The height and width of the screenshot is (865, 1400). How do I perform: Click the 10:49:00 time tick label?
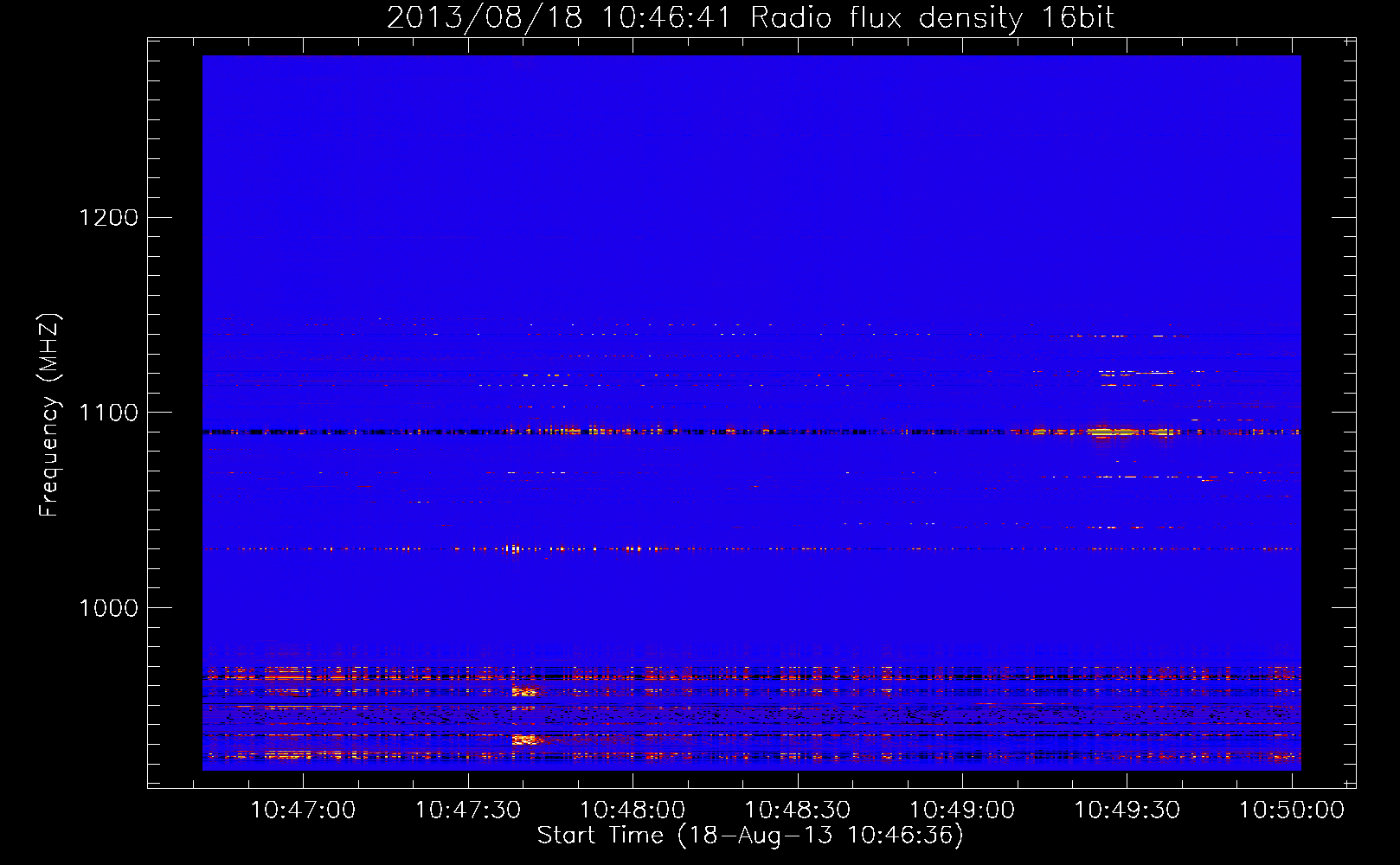(962, 811)
